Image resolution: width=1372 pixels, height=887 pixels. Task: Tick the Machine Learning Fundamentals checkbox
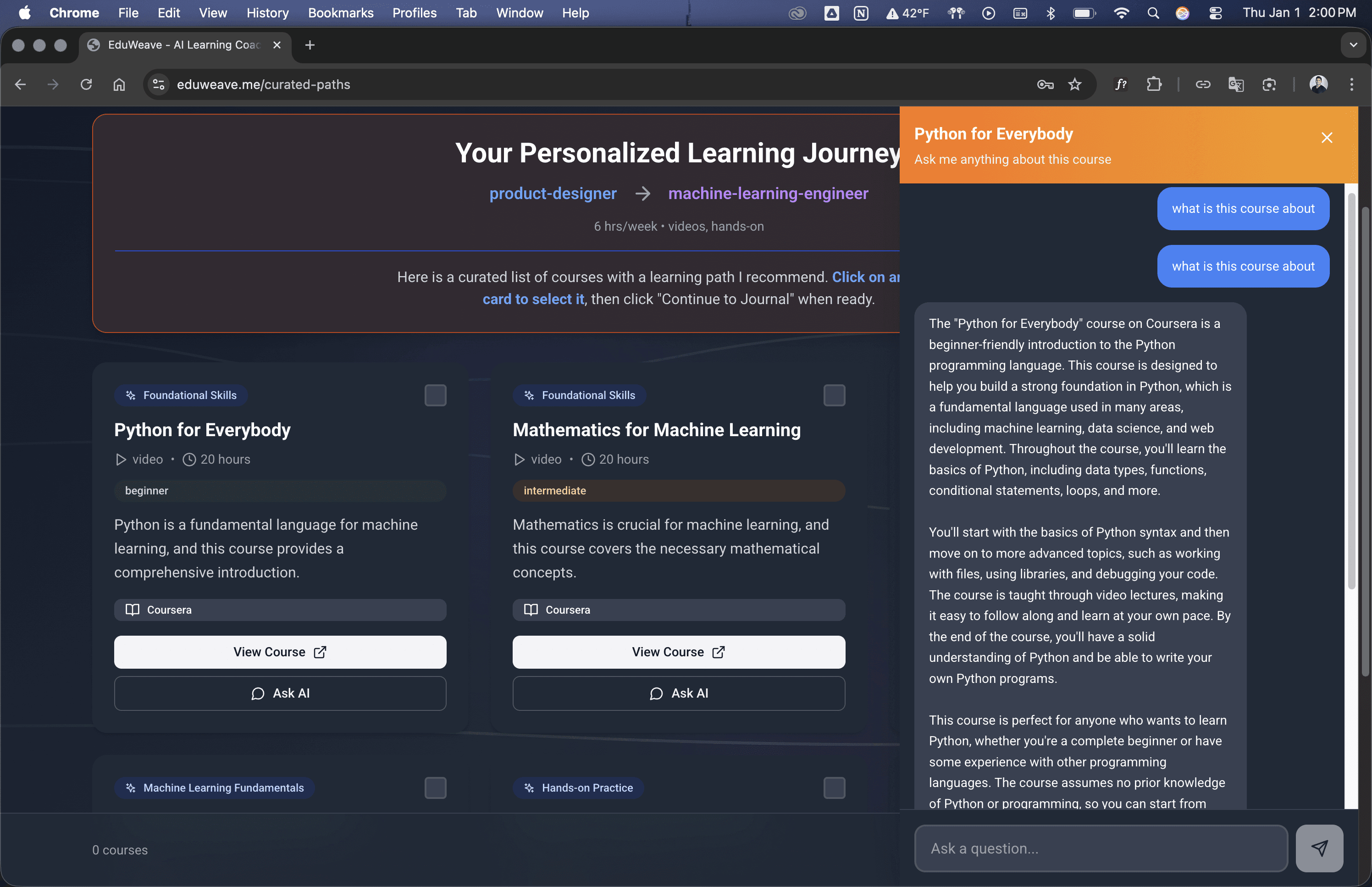tap(435, 787)
